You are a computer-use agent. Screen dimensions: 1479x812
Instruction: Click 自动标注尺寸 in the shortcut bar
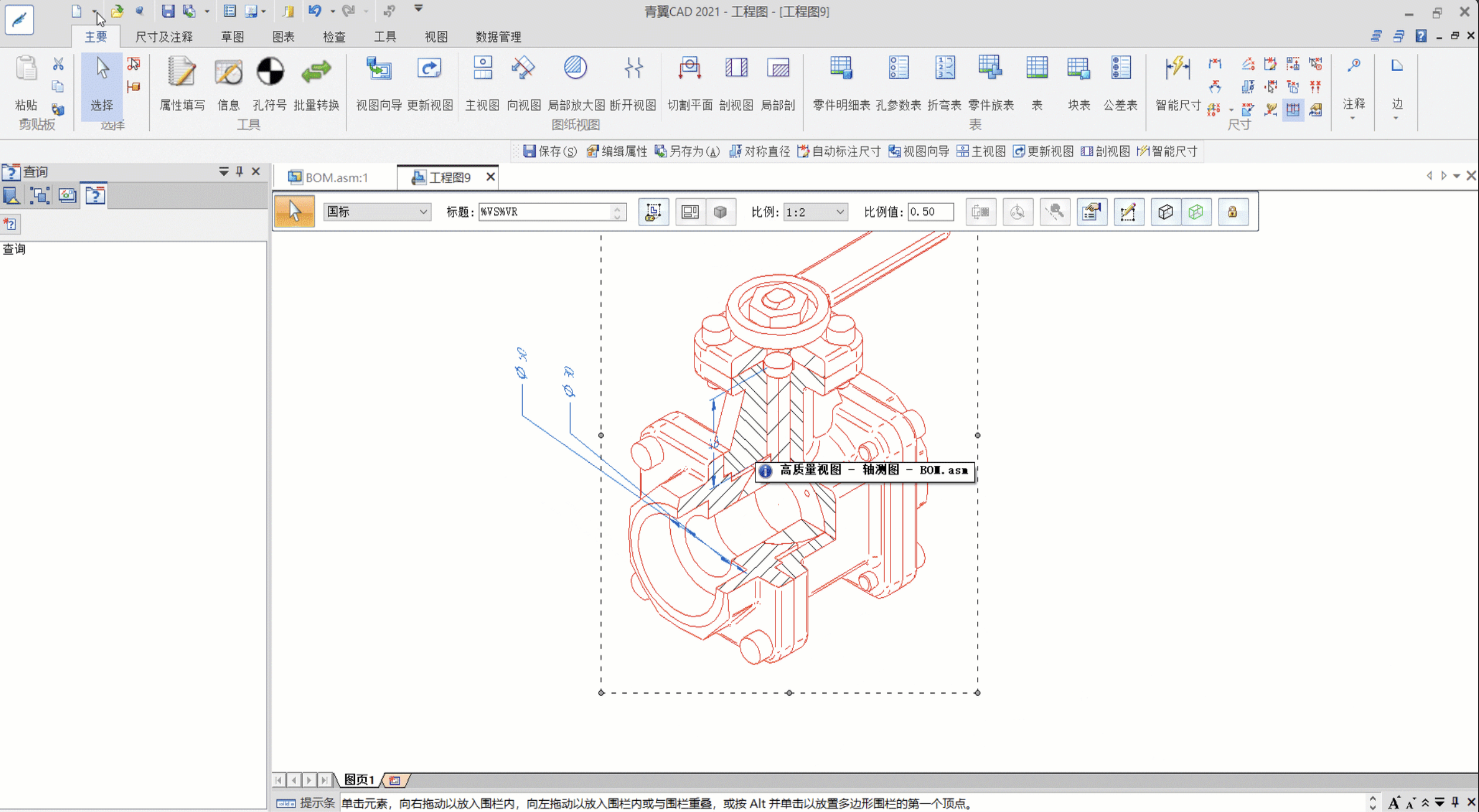[839, 151]
